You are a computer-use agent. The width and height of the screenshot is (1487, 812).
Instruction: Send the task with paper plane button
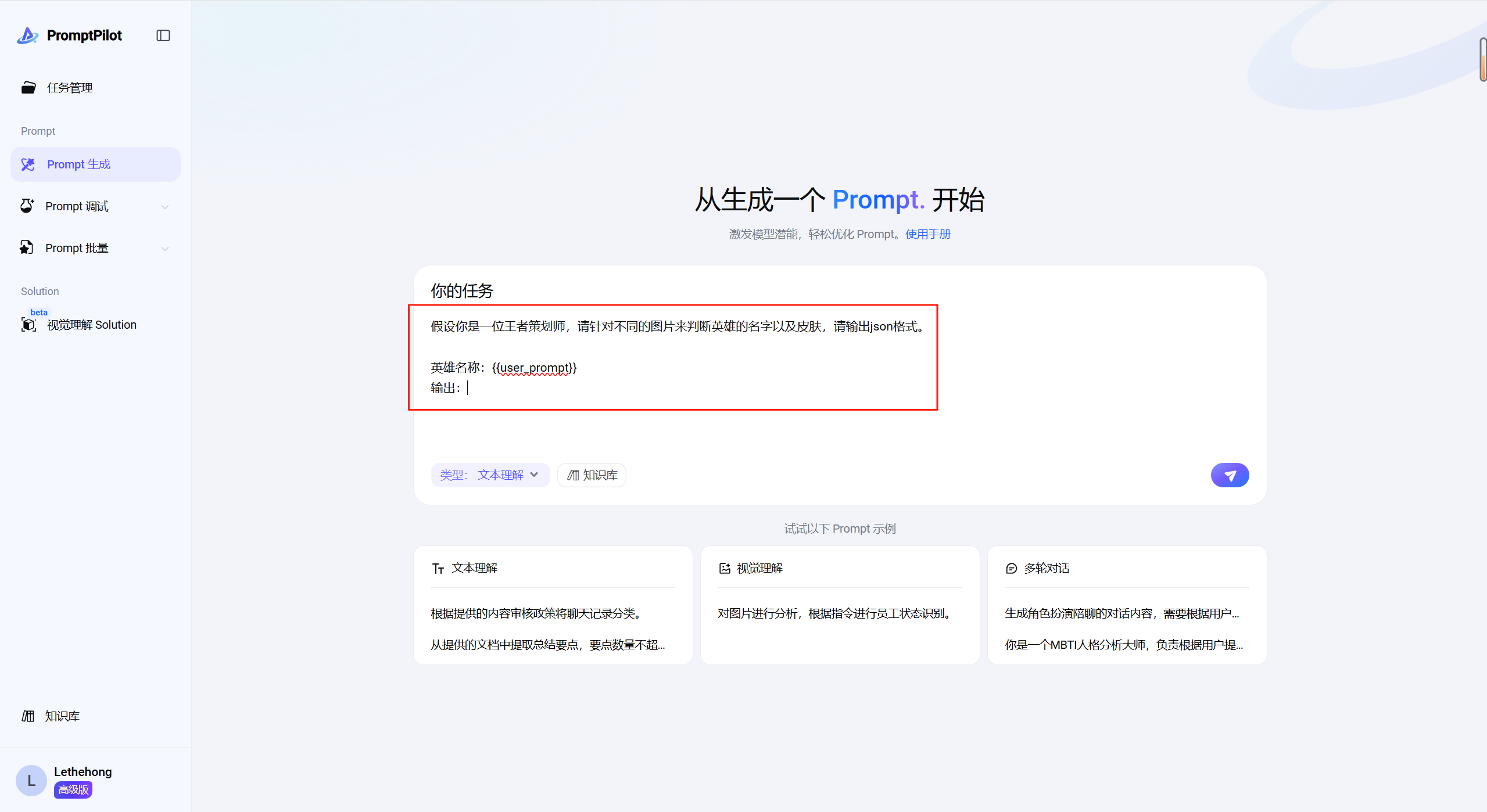click(1230, 475)
